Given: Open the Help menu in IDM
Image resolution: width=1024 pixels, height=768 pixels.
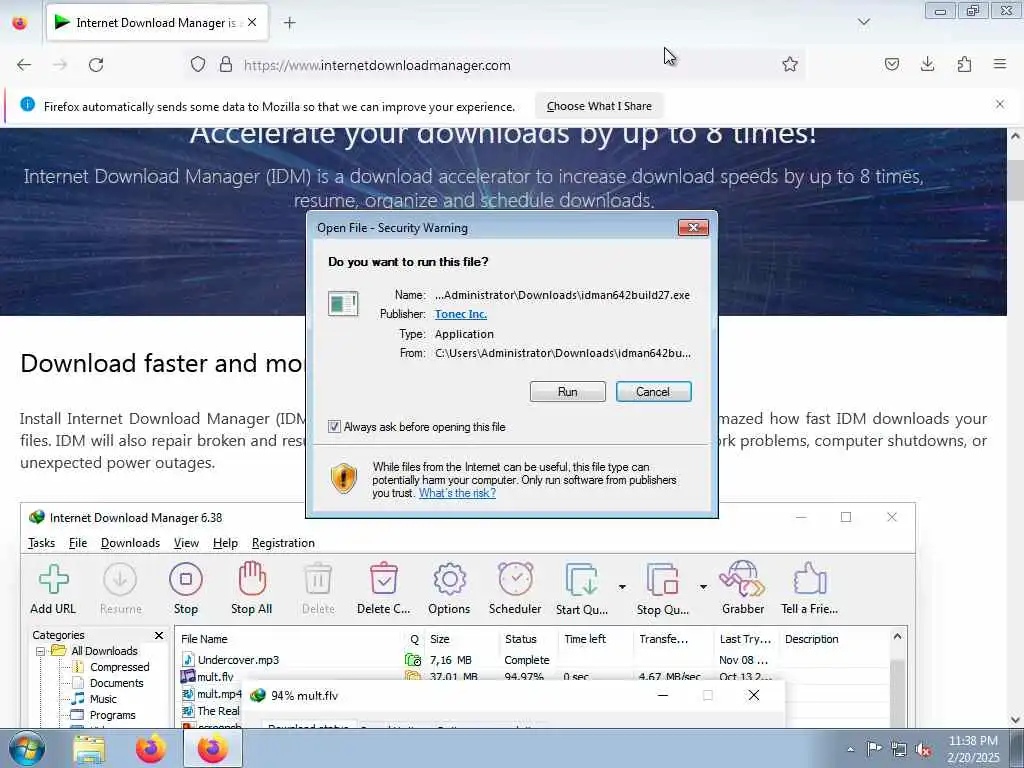Looking at the screenshot, I should point(225,543).
